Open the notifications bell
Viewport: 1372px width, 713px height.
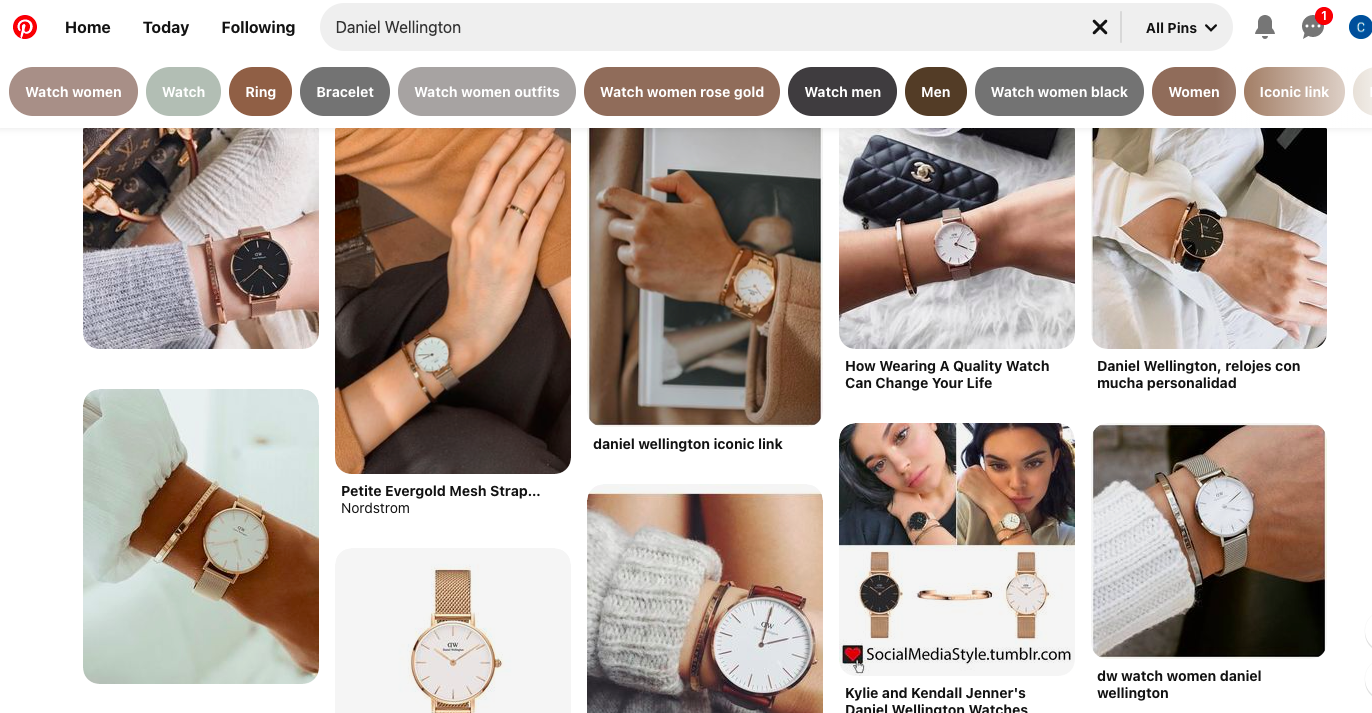pyautogui.click(x=1265, y=27)
